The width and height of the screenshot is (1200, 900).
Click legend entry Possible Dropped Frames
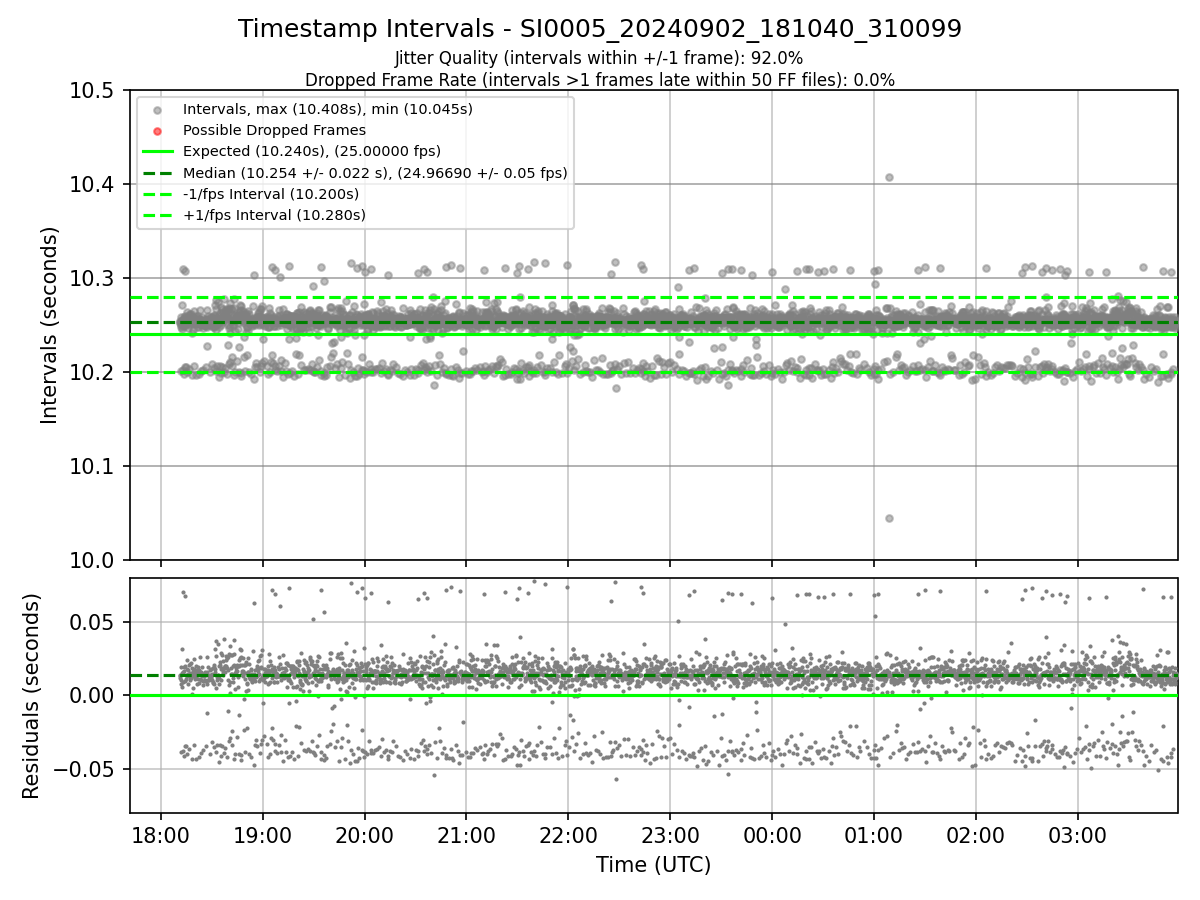[274, 130]
